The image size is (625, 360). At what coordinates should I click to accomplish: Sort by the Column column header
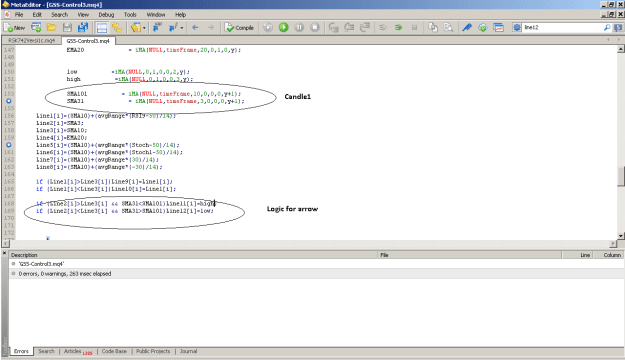[x=609, y=255]
